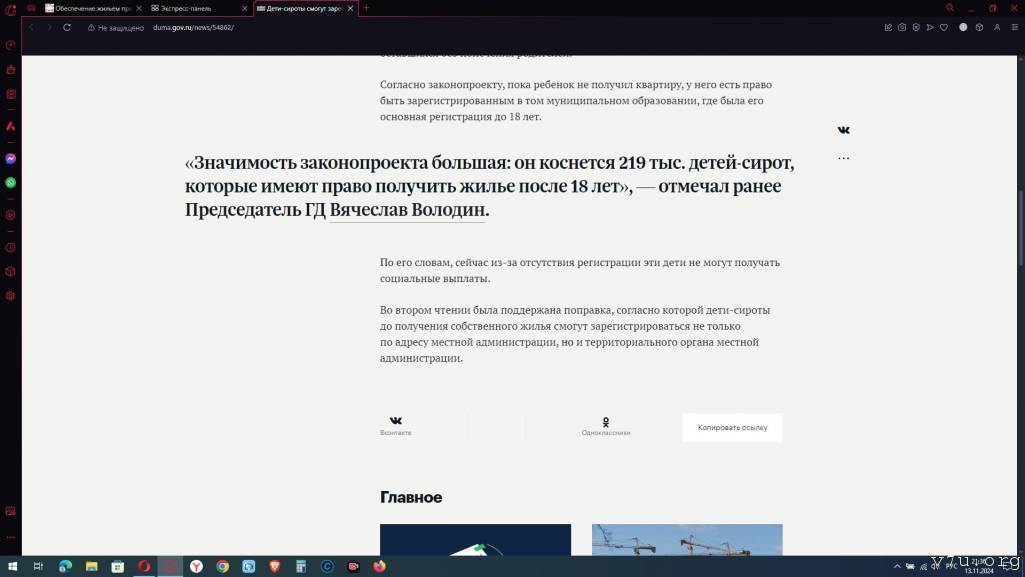Click the floating VK share icon on right

point(843,130)
